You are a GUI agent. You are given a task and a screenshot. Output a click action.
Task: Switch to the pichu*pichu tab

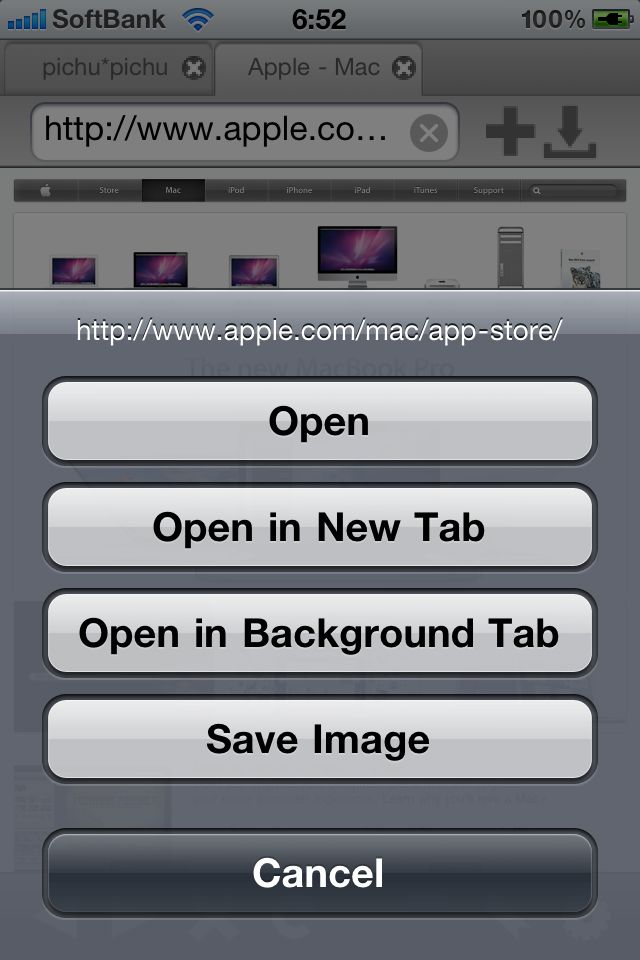pos(104,67)
